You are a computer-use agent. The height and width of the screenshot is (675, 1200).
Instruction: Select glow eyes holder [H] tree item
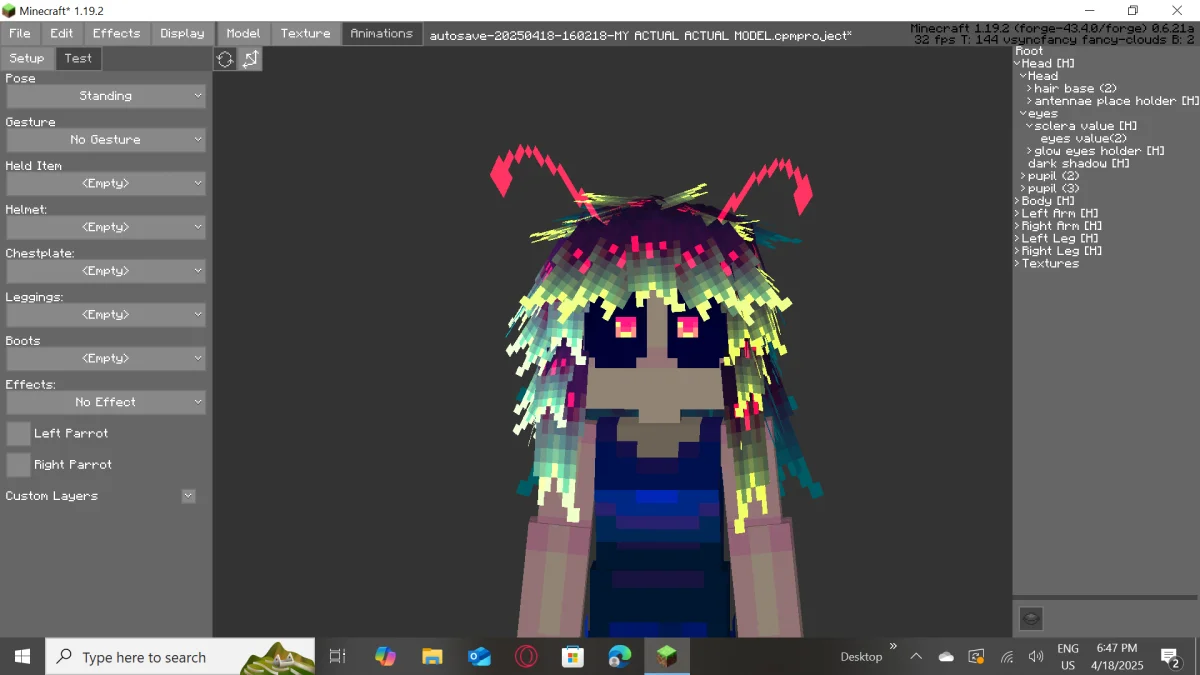coord(1099,151)
